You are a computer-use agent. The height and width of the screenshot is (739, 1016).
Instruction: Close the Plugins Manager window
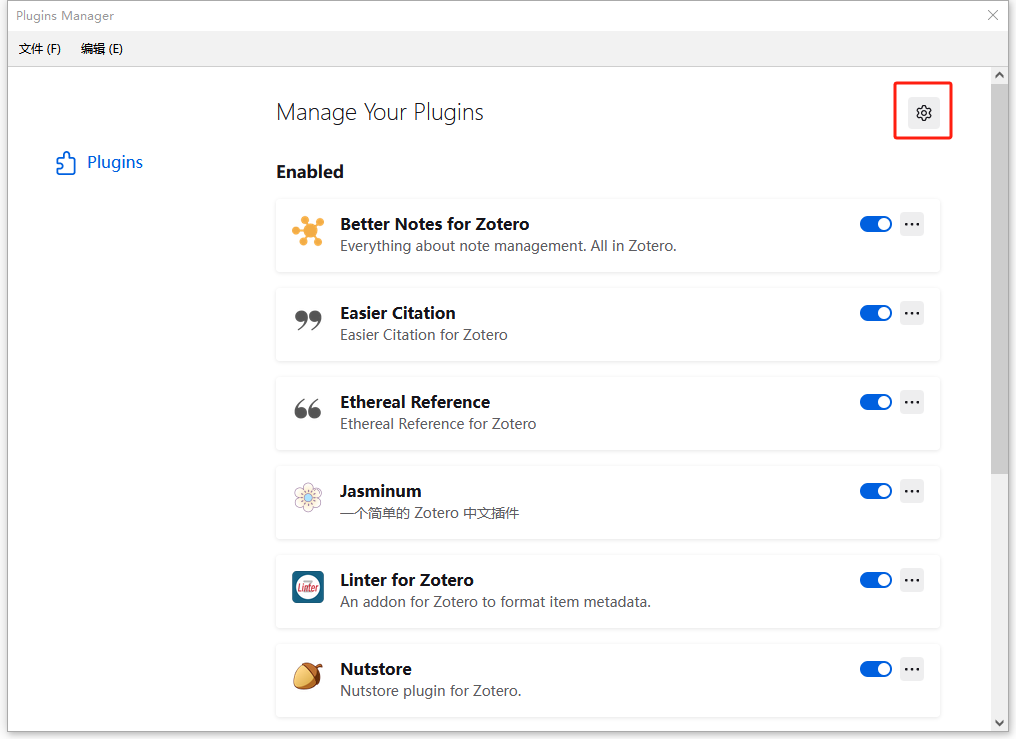993,15
